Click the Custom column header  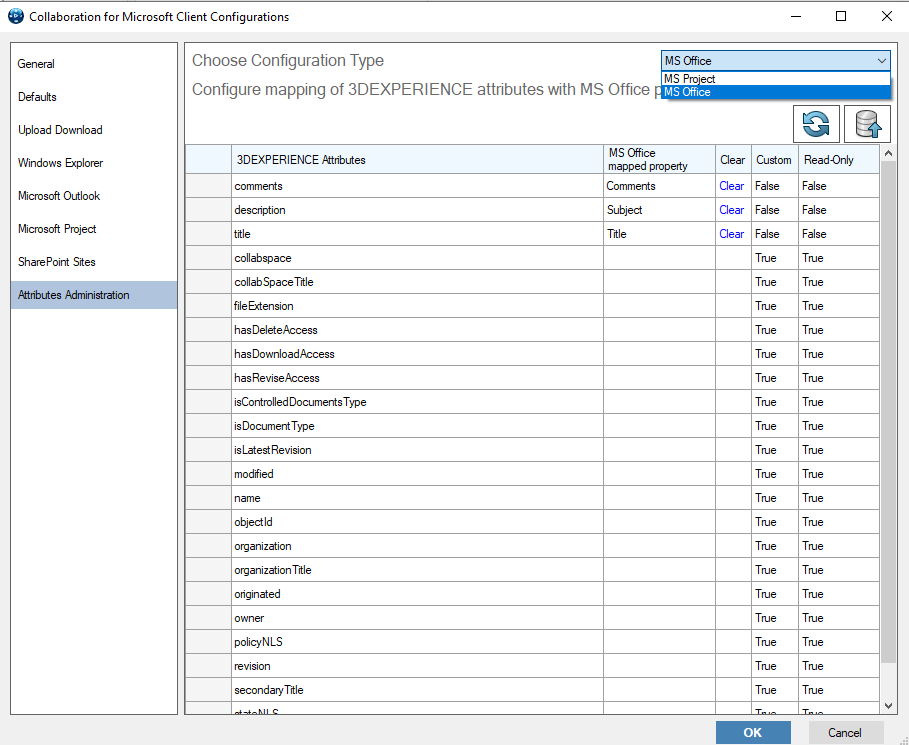(x=775, y=159)
